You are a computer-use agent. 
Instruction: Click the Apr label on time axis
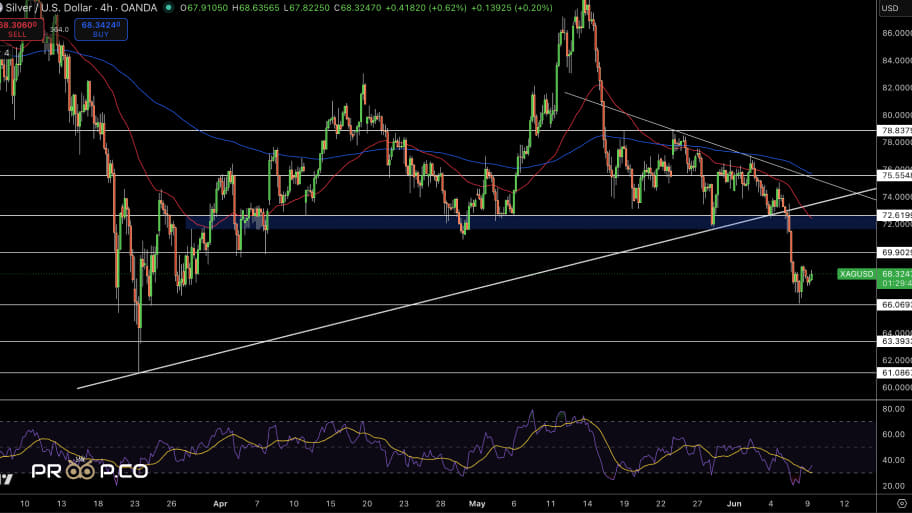click(220, 504)
